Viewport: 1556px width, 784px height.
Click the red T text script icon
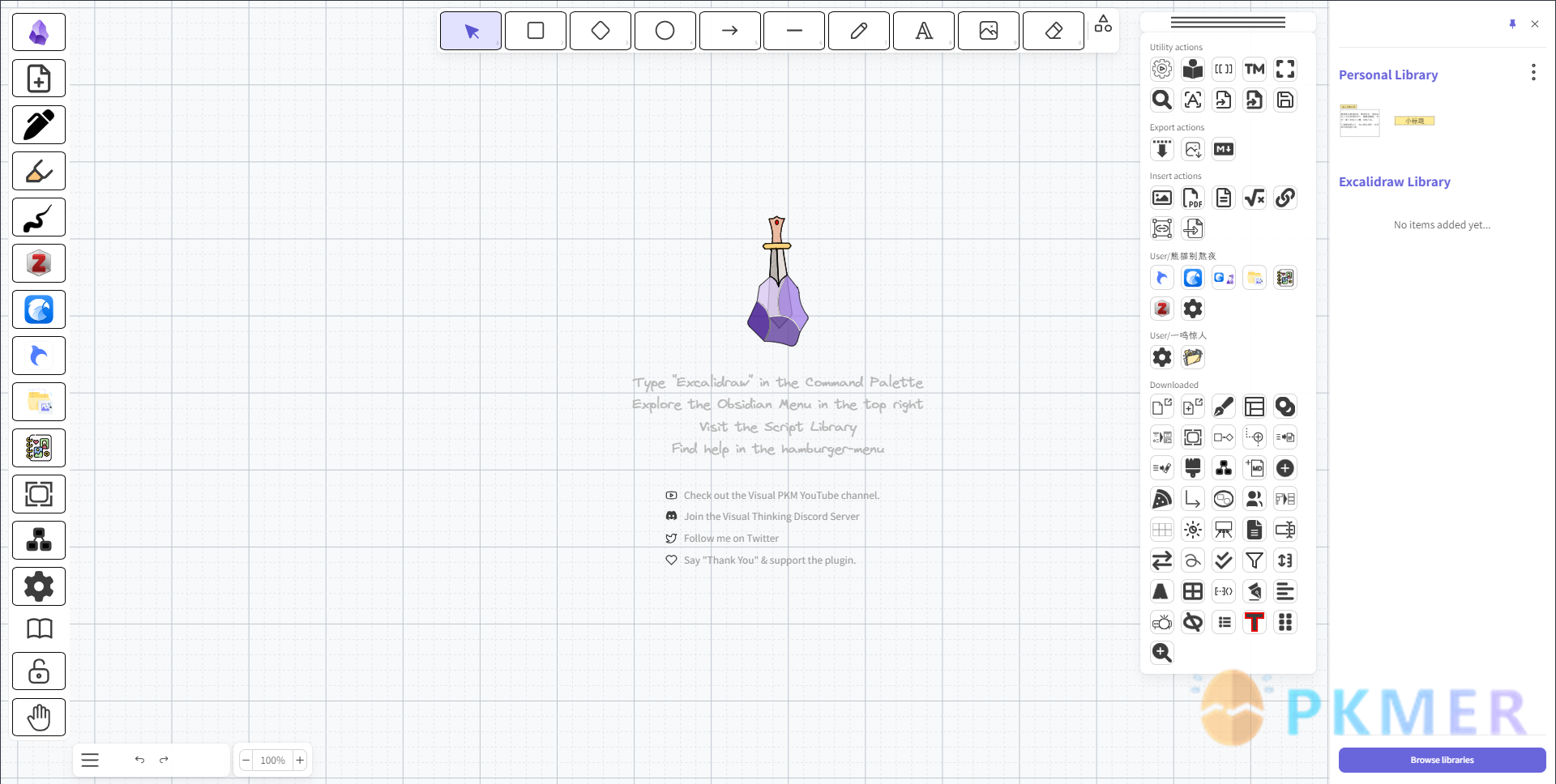click(x=1254, y=622)
